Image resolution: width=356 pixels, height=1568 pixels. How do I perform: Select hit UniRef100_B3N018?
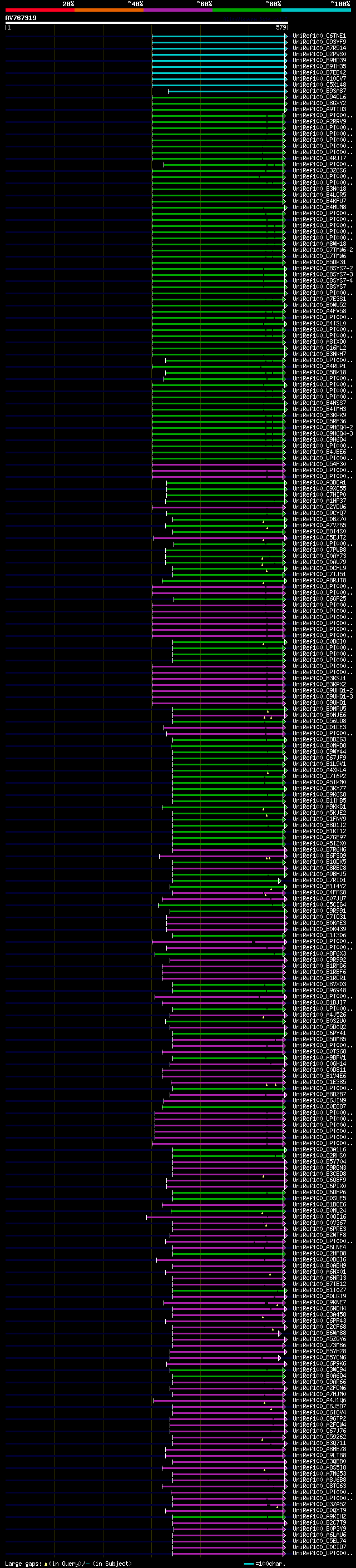pos(319,189)
